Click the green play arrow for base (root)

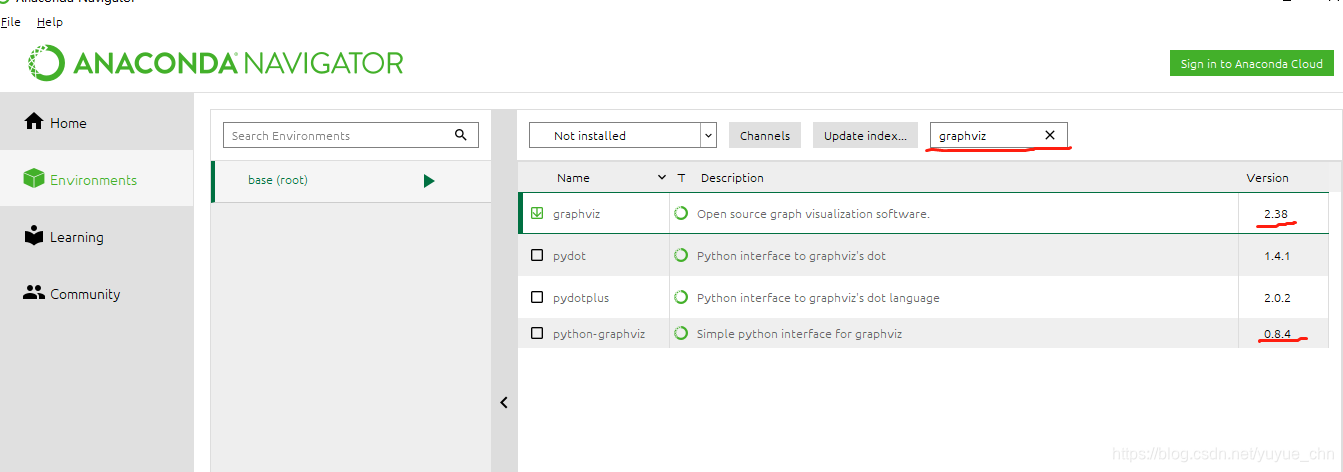[429, 181]
